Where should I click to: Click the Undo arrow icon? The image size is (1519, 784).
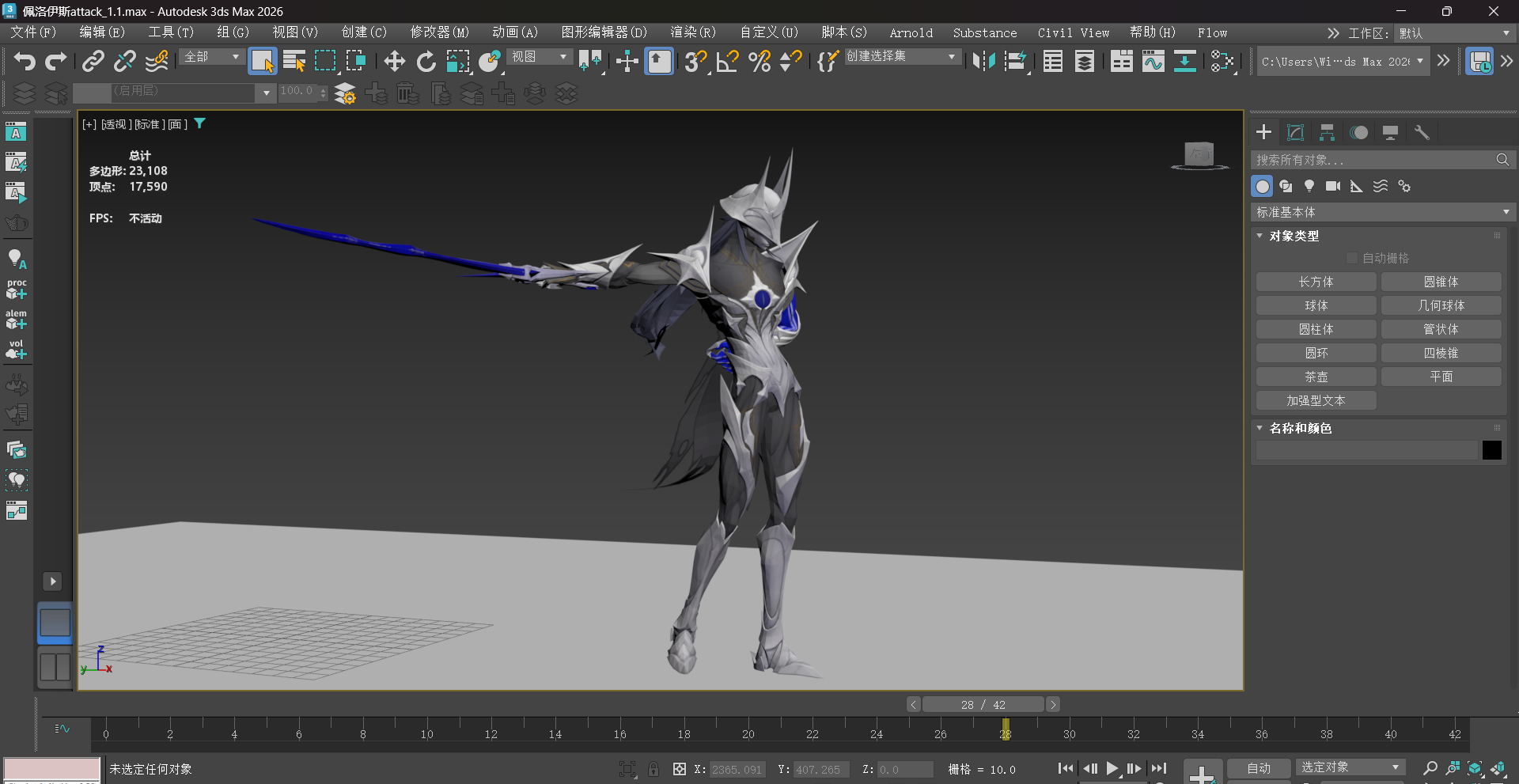click(x=25, y=61)
